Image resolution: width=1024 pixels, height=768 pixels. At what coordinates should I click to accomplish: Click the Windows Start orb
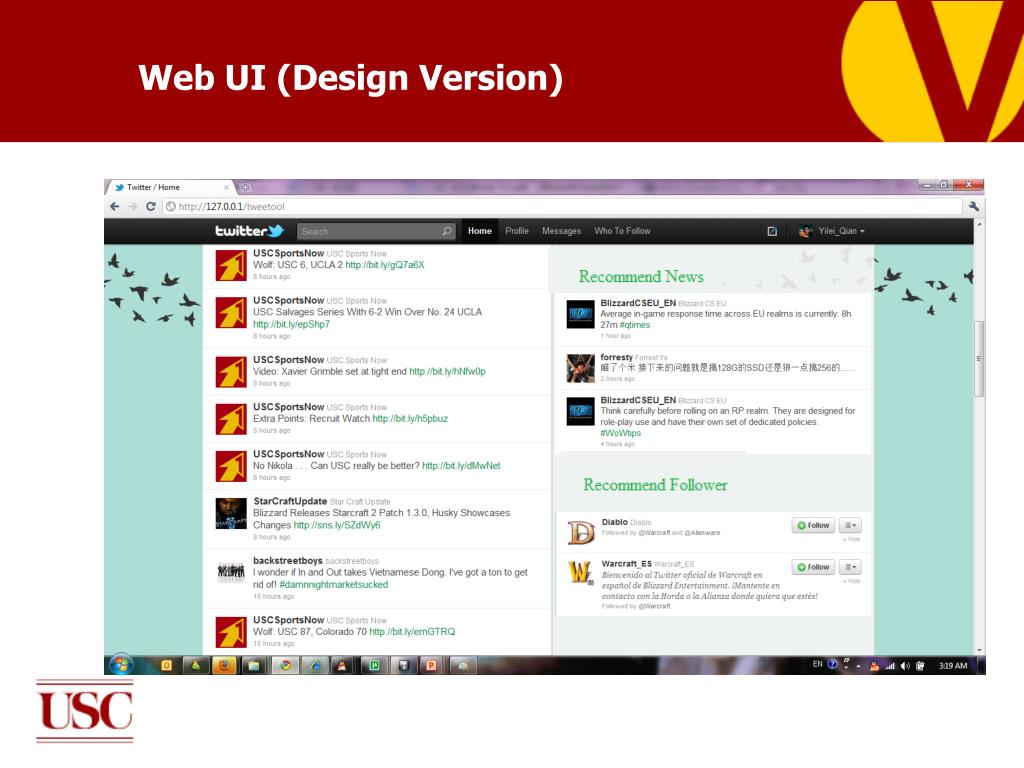[121, 665]
